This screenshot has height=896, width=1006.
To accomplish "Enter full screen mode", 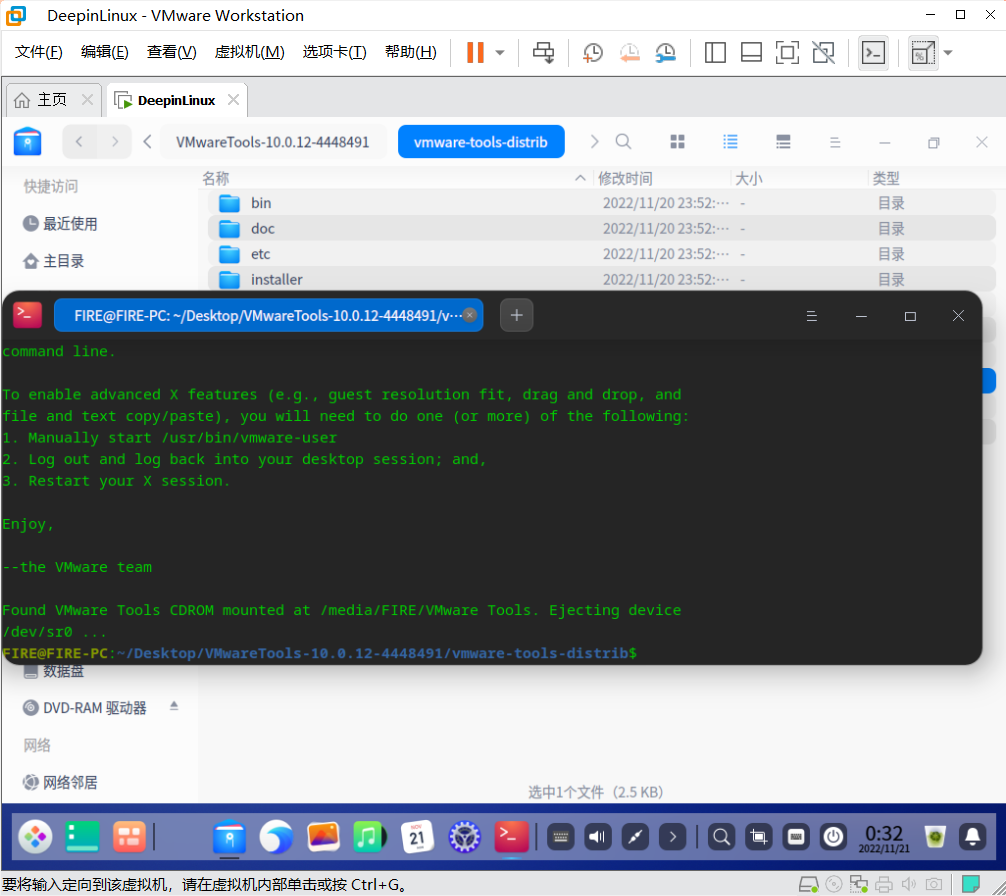I will tap(787, 53).
